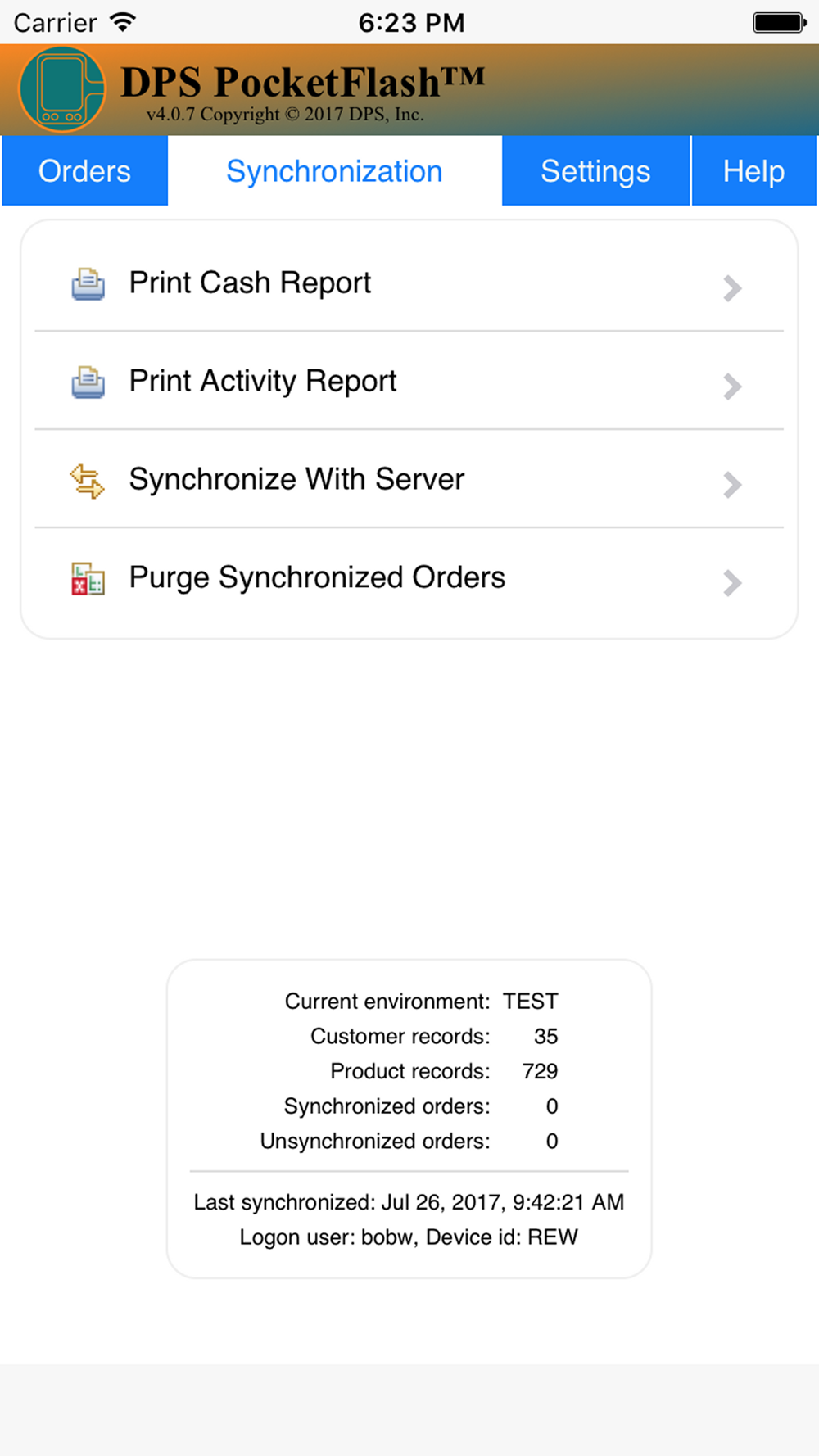The image size is (819, 1456).
Task: Tap the battery icon in status bar
Action: pos(780,23)
